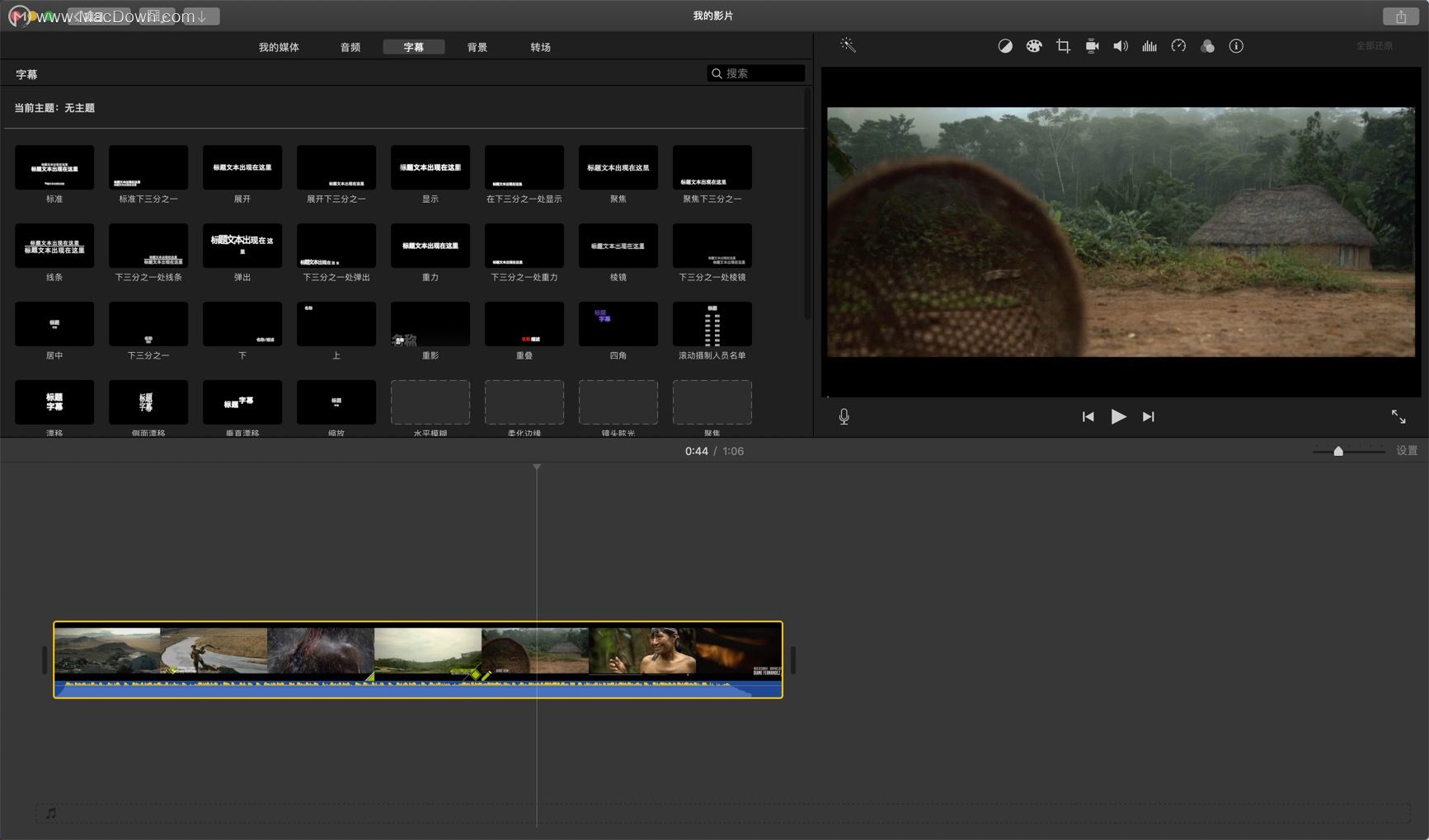The image size is (1429, 840).
Task: Switch to the 转场 tab
Action: pos(541,46)
